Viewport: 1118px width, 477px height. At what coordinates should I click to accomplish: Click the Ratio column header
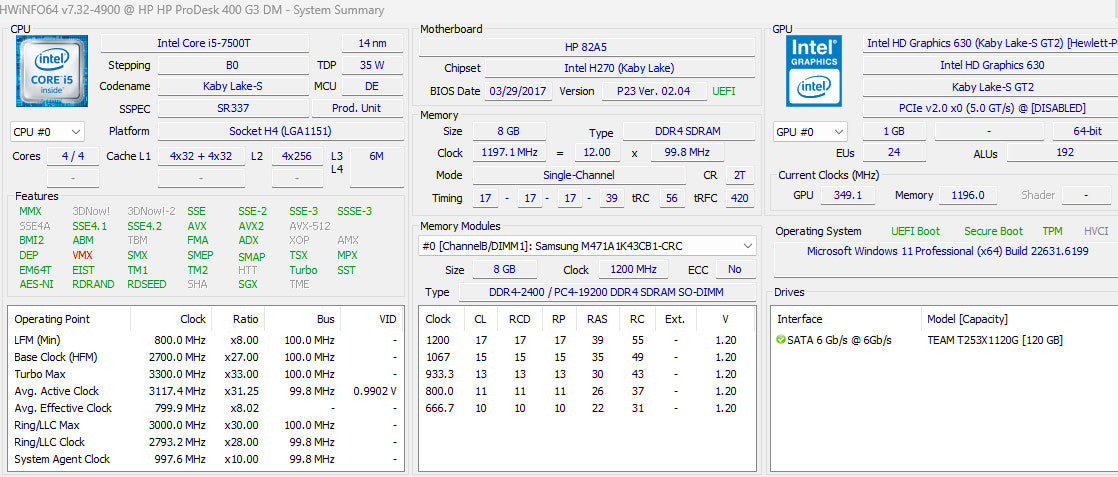(x=238, y=319)
